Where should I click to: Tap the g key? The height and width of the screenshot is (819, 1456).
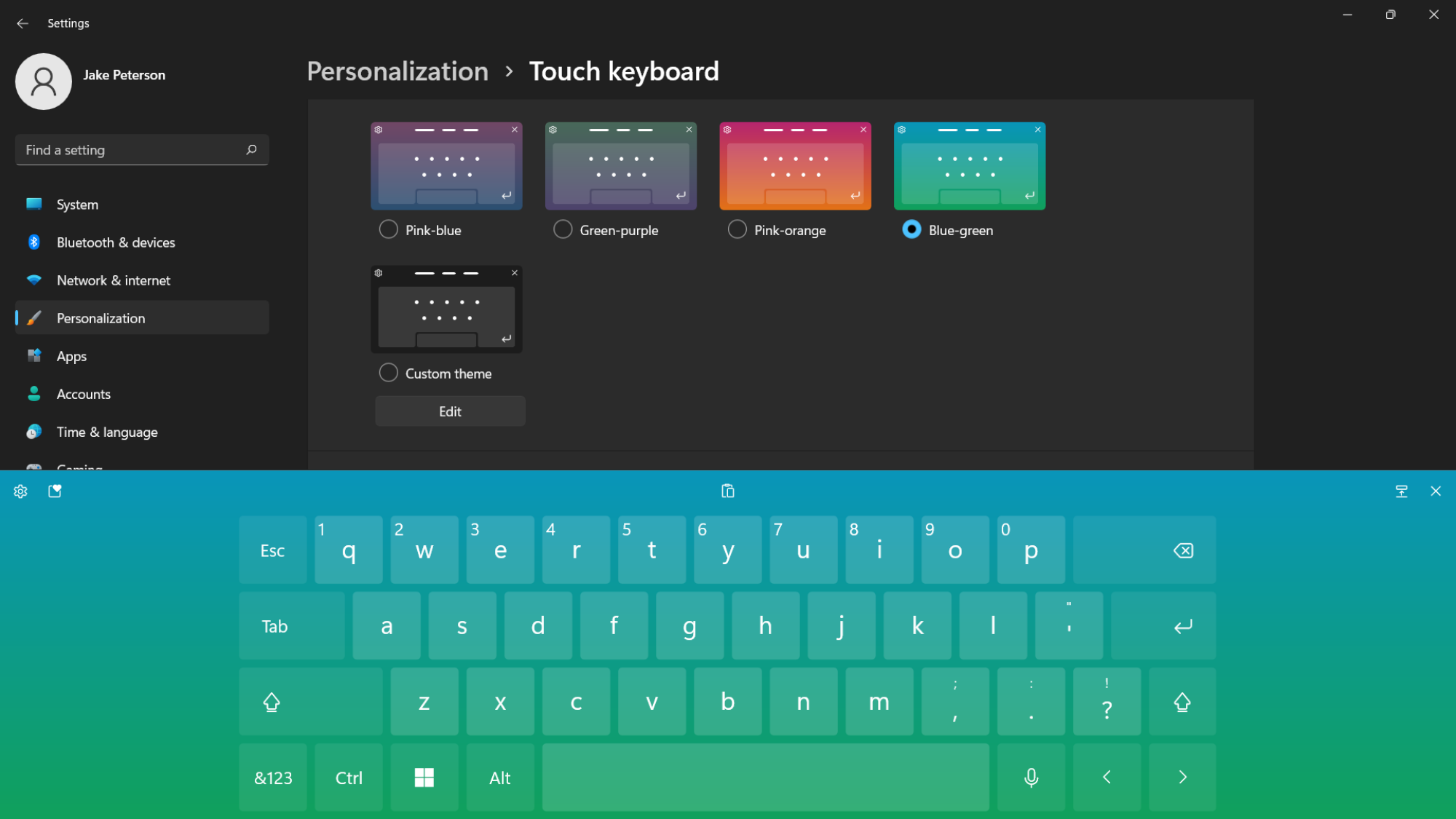[x=689, y=626]
